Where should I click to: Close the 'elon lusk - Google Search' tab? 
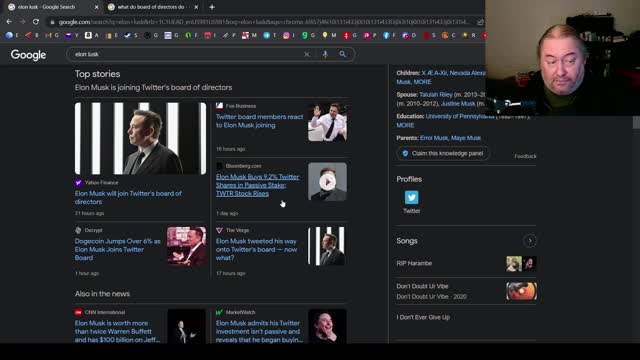96,7
